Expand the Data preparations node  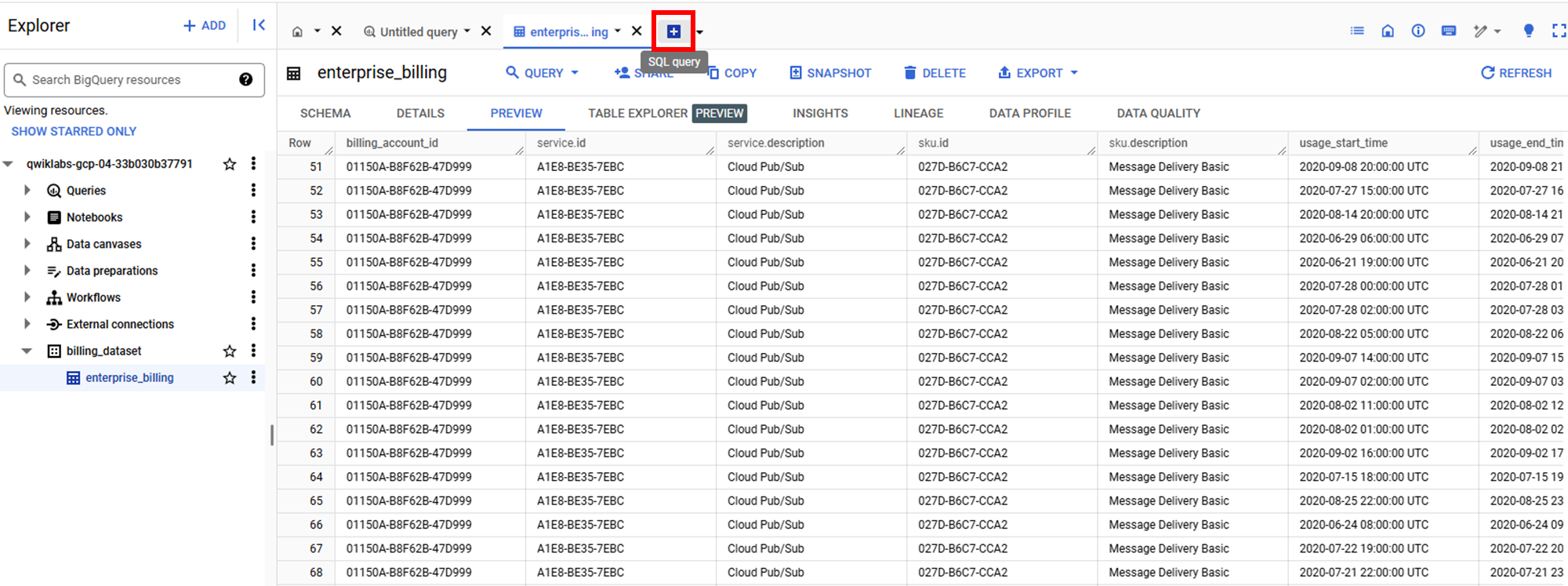pyautogui.click(x=27, y=270)
